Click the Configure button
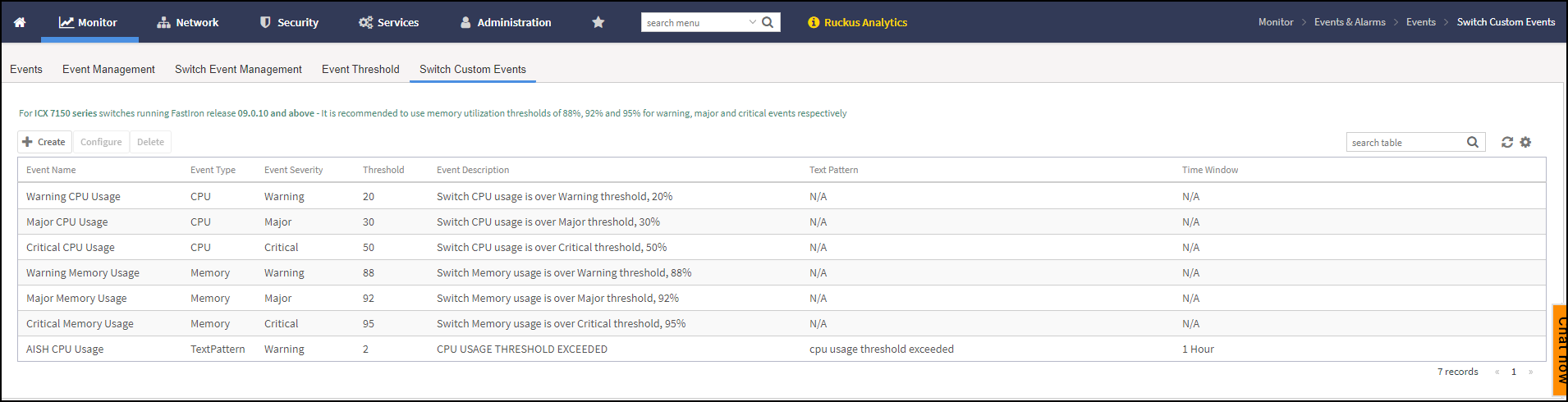The width and height of the screenshot is (1568, 402). pyautogui.click(x=101, y=142)
